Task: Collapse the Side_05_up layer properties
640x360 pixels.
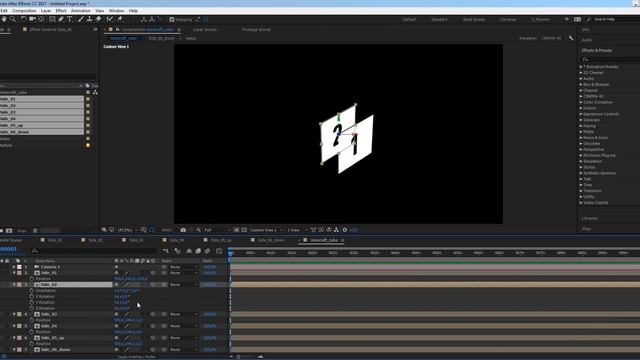Action: pos(14,338)
